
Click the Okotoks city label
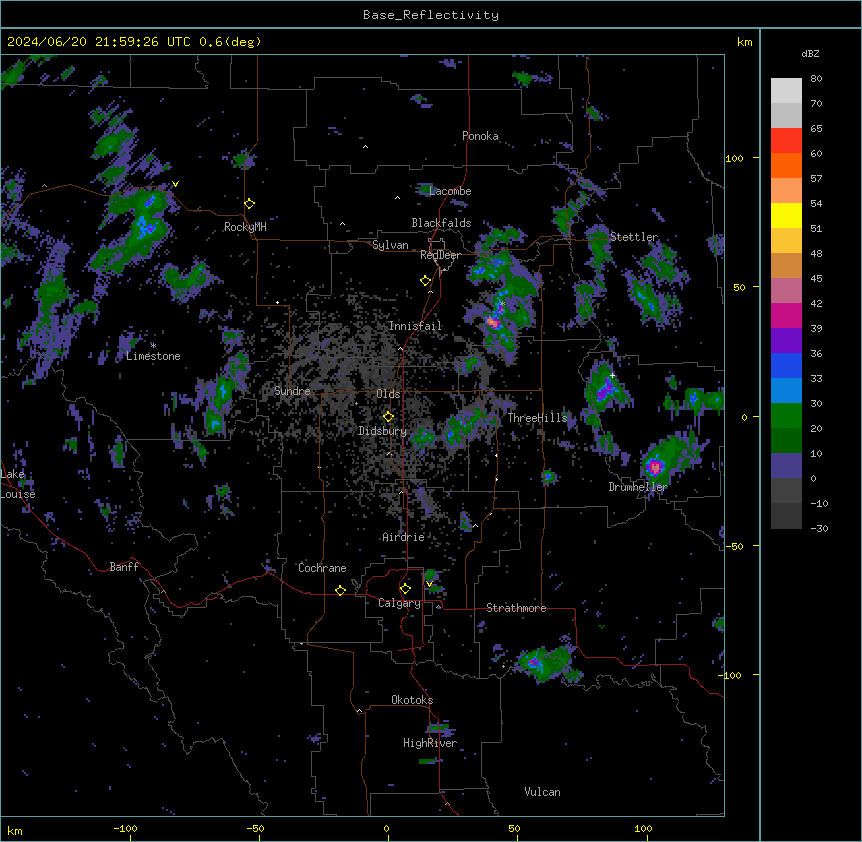point(412,700)
